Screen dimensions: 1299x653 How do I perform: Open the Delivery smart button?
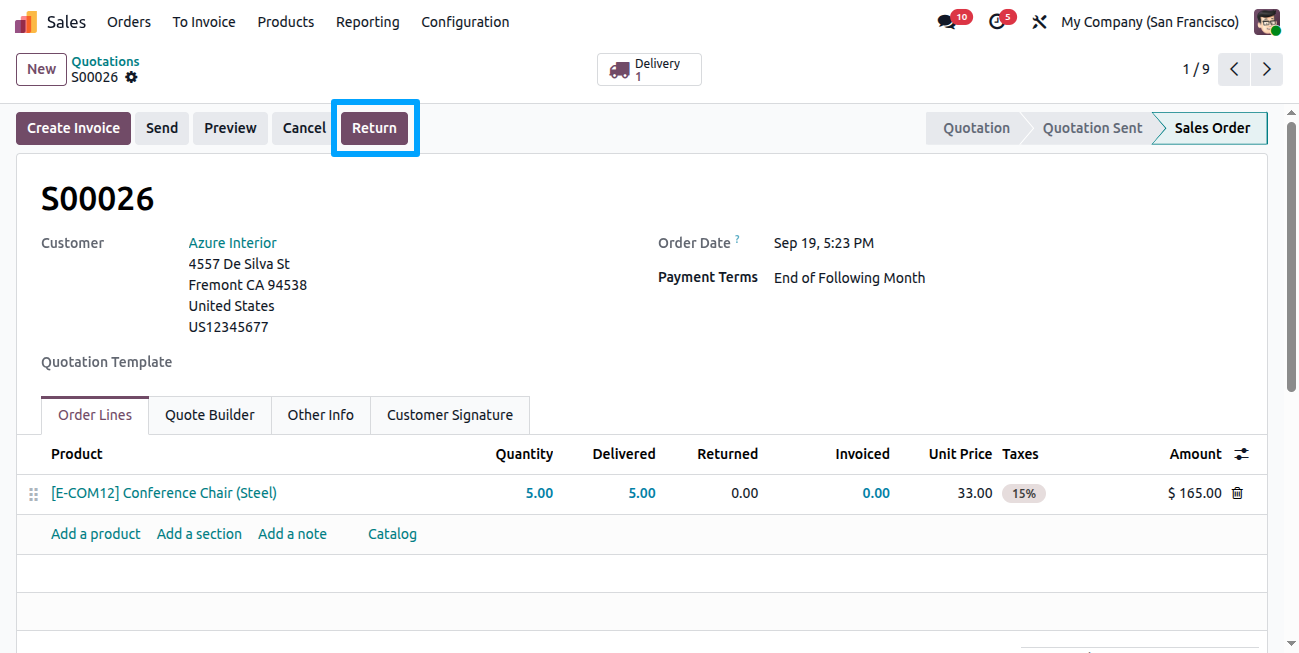tap(649, 70)
